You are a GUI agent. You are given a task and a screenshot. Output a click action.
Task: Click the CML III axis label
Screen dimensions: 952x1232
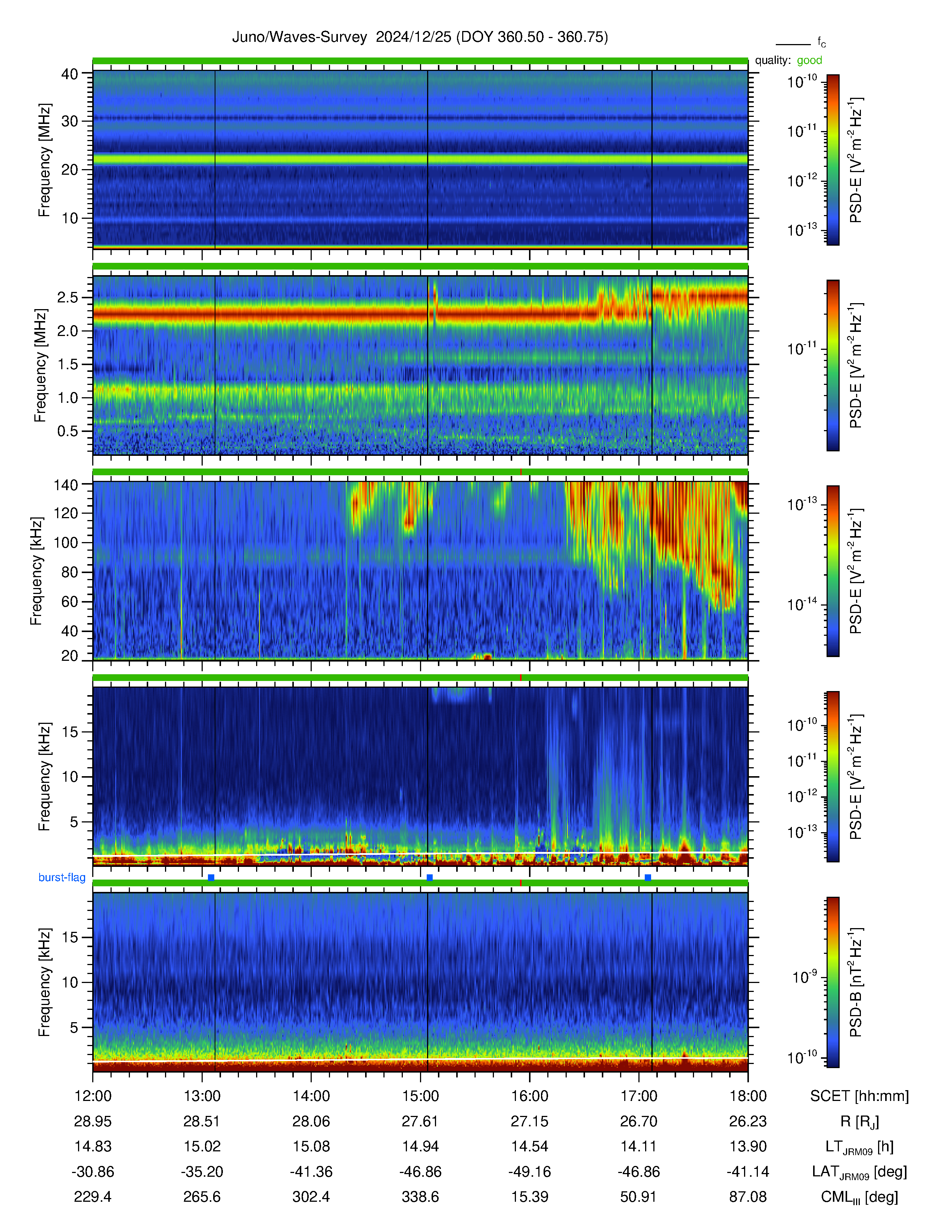pos(859,1197)
